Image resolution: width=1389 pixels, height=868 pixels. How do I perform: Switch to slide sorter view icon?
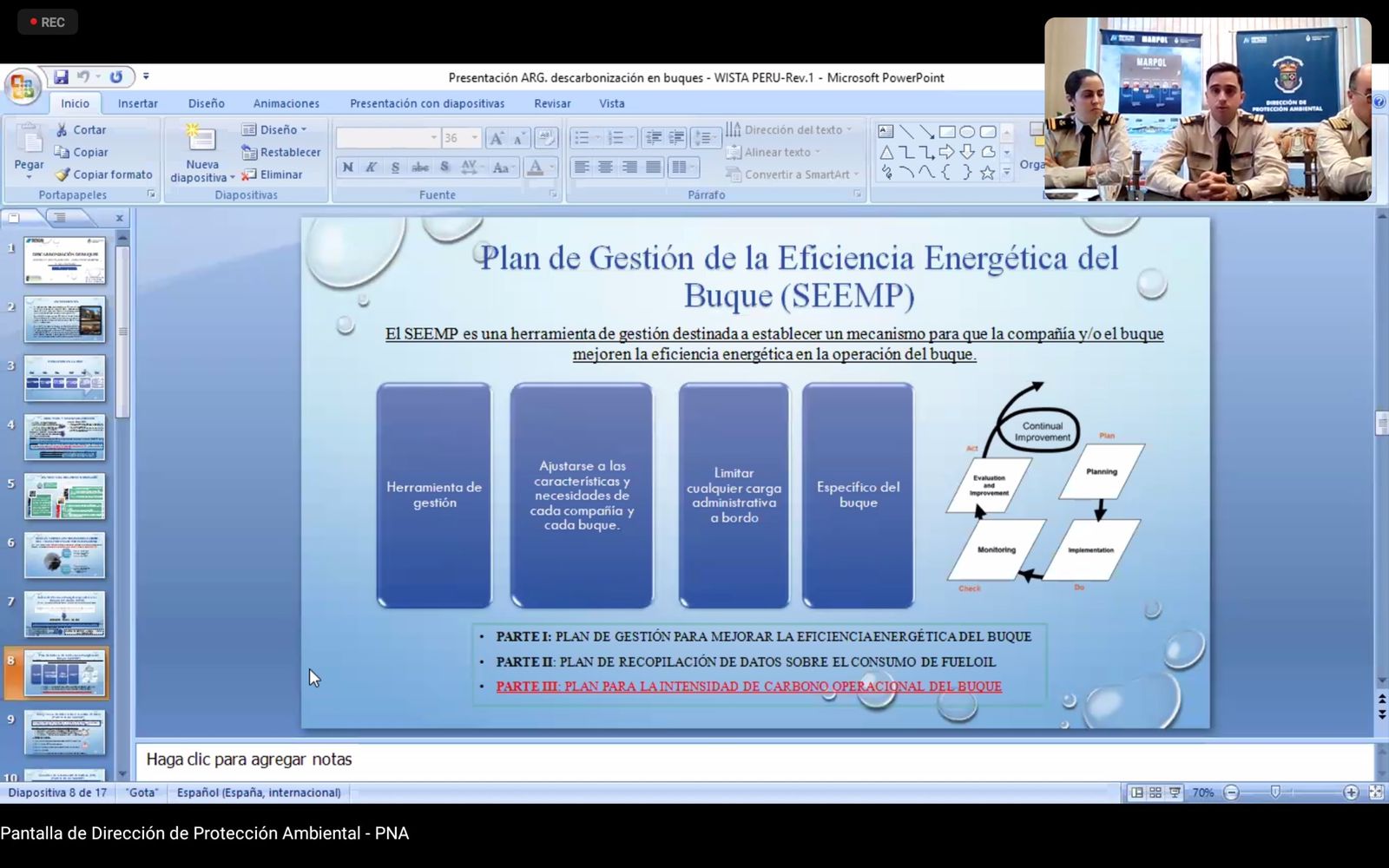tap(1155, 792)
